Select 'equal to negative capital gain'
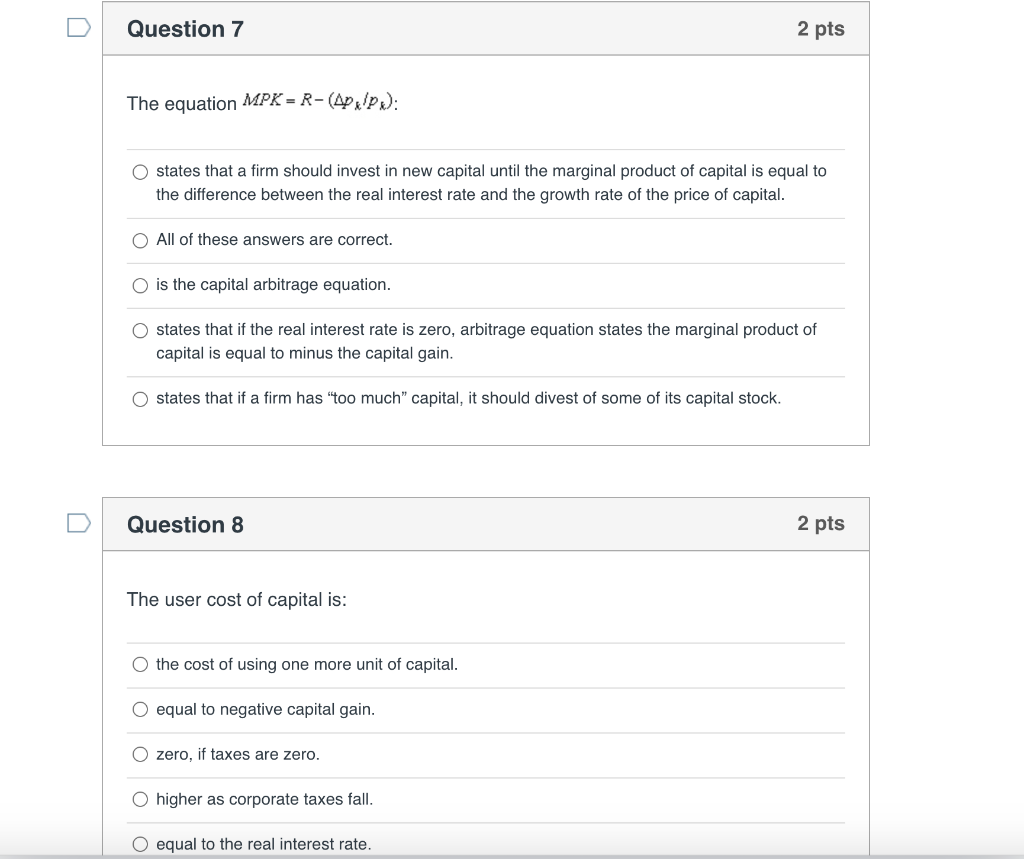The width and height of the screenshot is (1024, 859). click(x=140, y=709)
